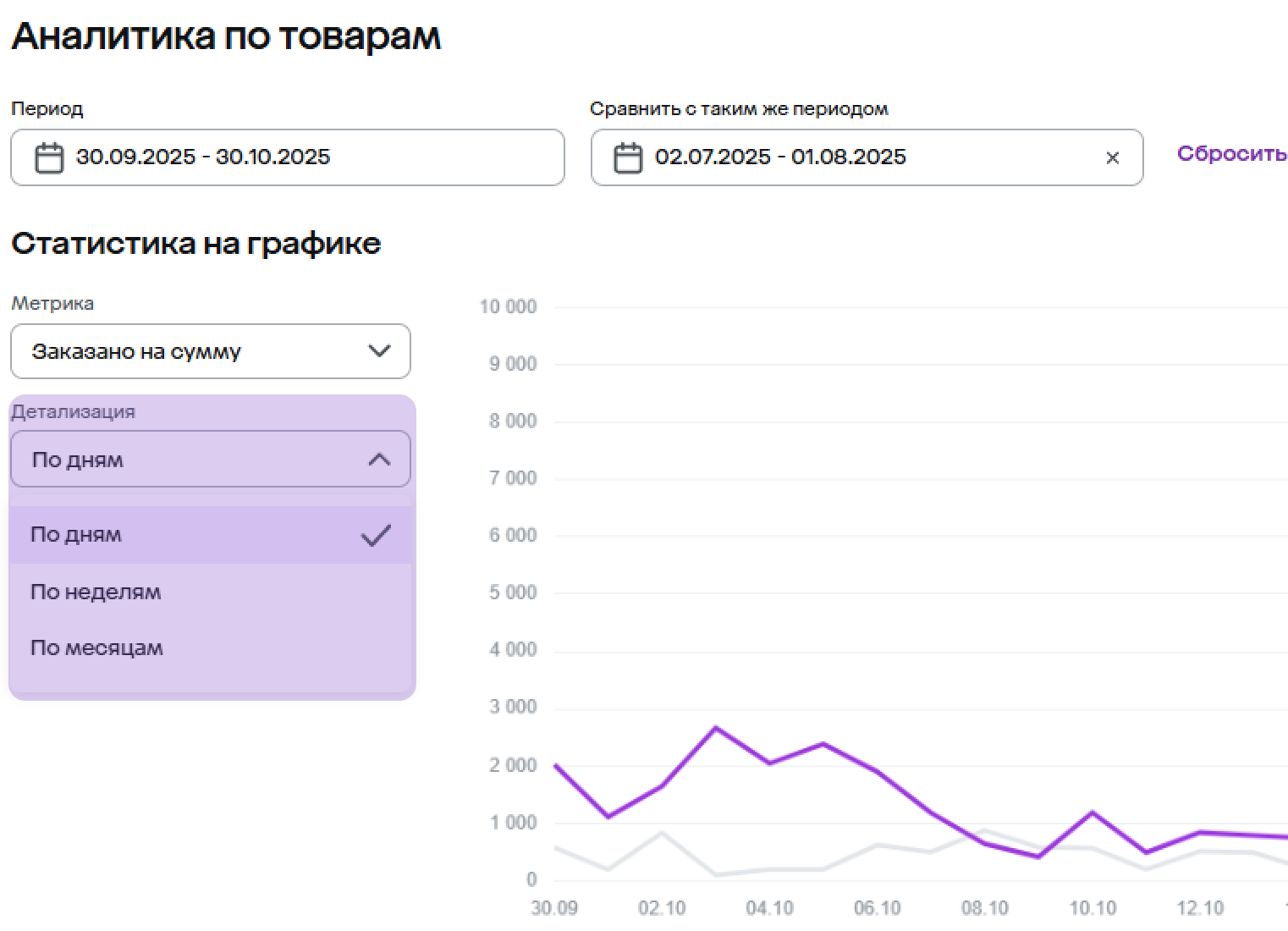This screenshot has height=931, width=1288.
Task: Clear the comparison period with the X icon
Action: click(1112, 157)
